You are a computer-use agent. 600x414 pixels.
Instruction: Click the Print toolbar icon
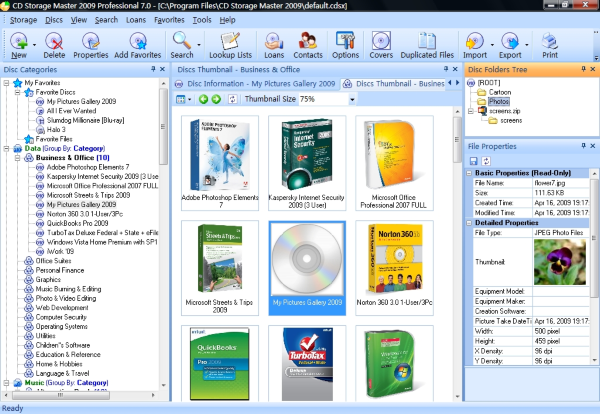coord(549,44)
